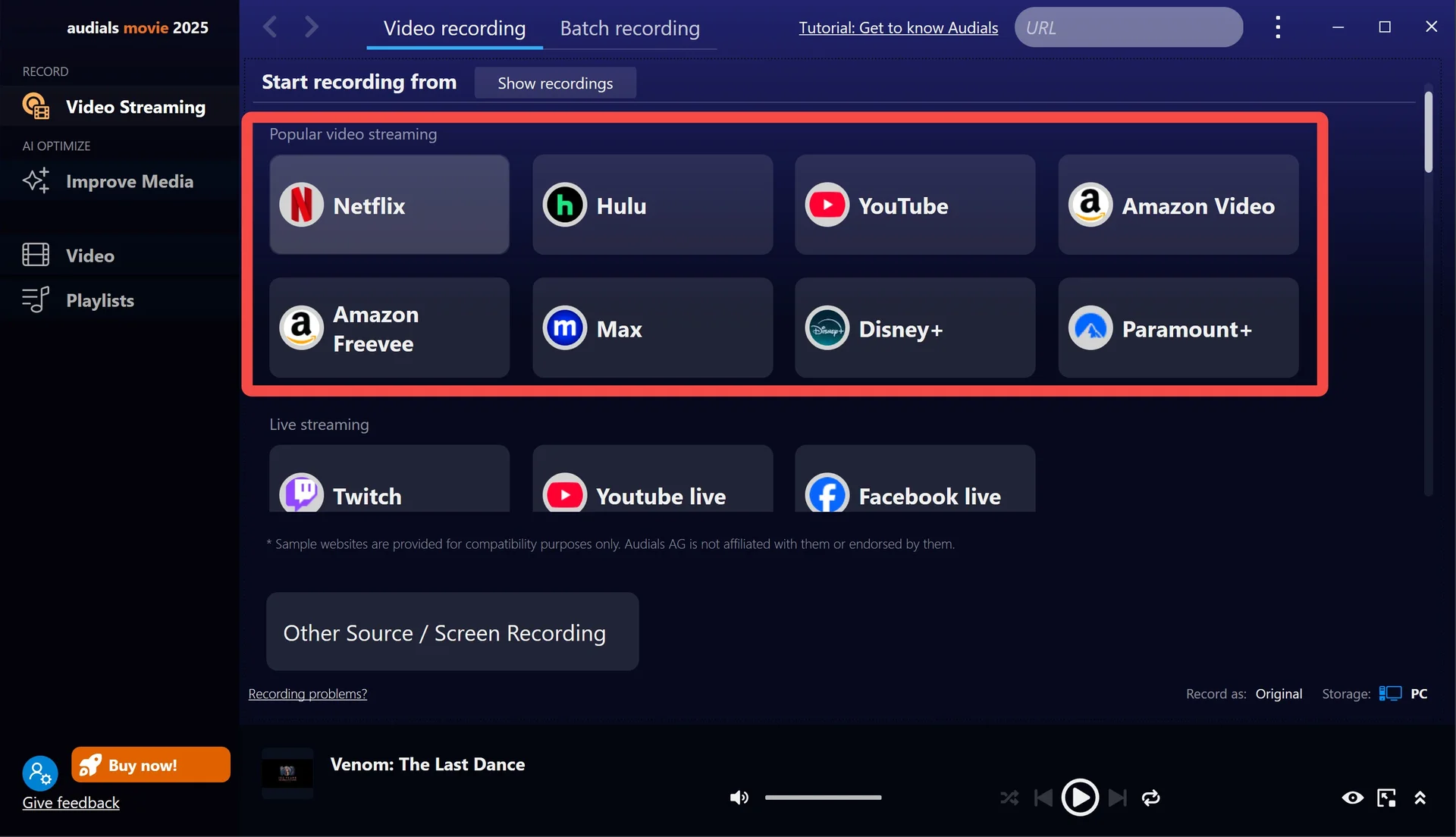Click the Twitch logo icon
The width and height of the screenshot is (1456, 837).
tap(301, 493)
